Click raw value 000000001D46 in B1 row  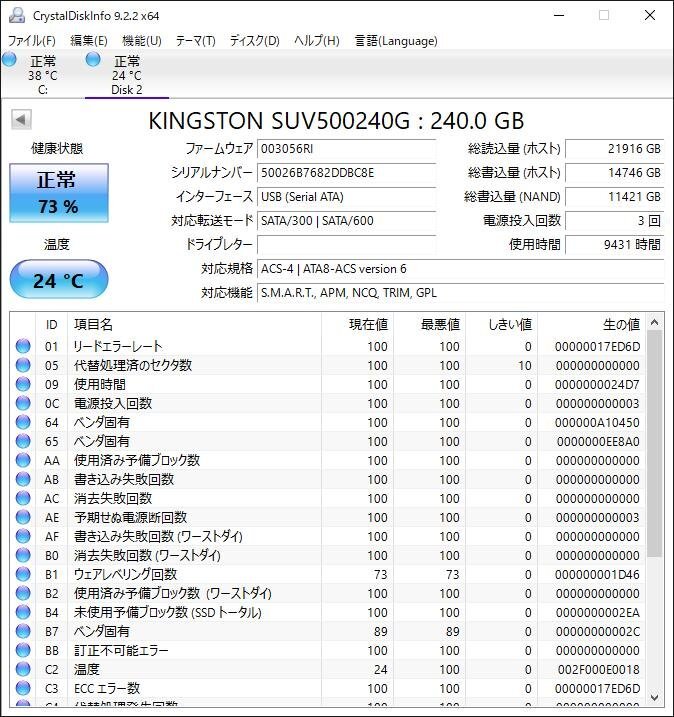[597, 574]
